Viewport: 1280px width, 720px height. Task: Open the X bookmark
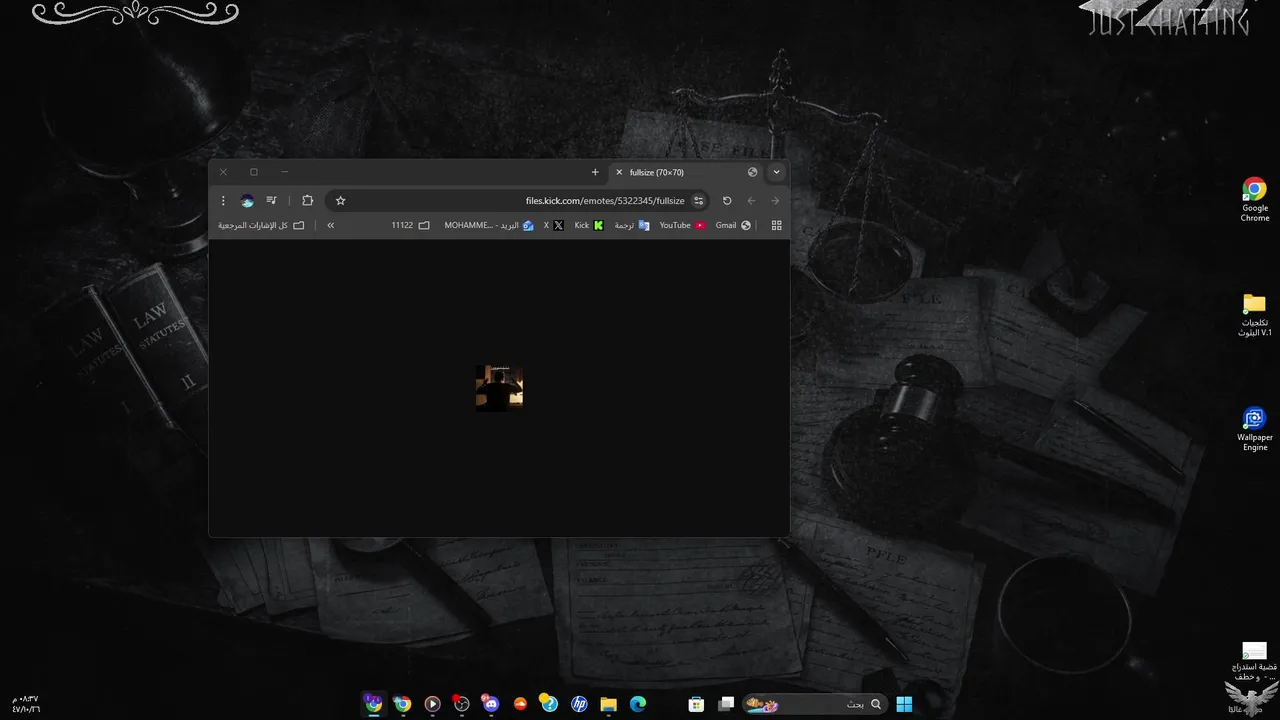tap(554, 226)
